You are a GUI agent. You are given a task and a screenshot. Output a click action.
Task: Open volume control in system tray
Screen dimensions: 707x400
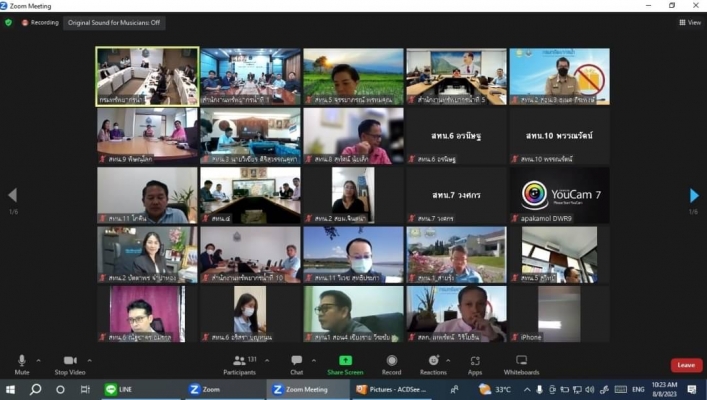tap(589, 389)
